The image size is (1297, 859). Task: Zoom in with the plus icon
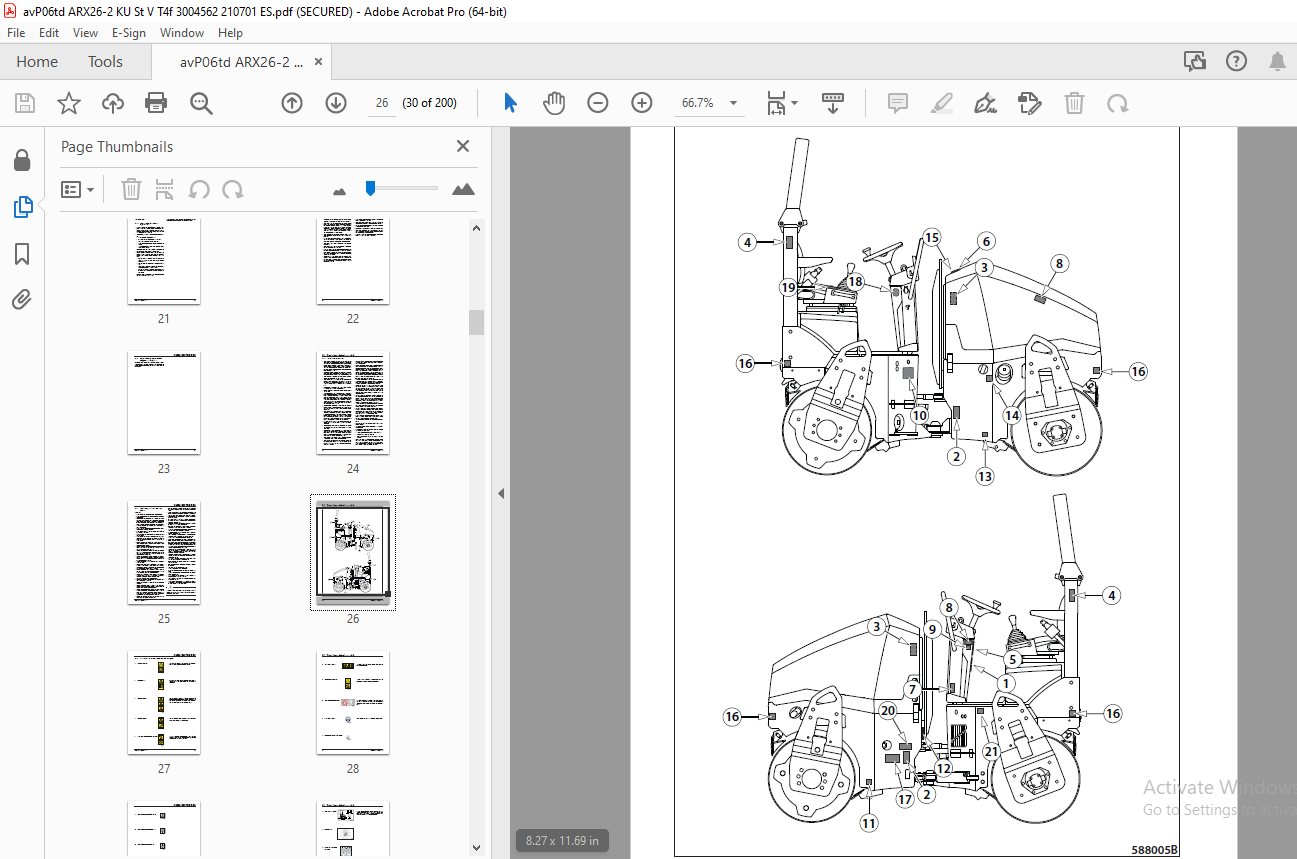coord(642,103)
